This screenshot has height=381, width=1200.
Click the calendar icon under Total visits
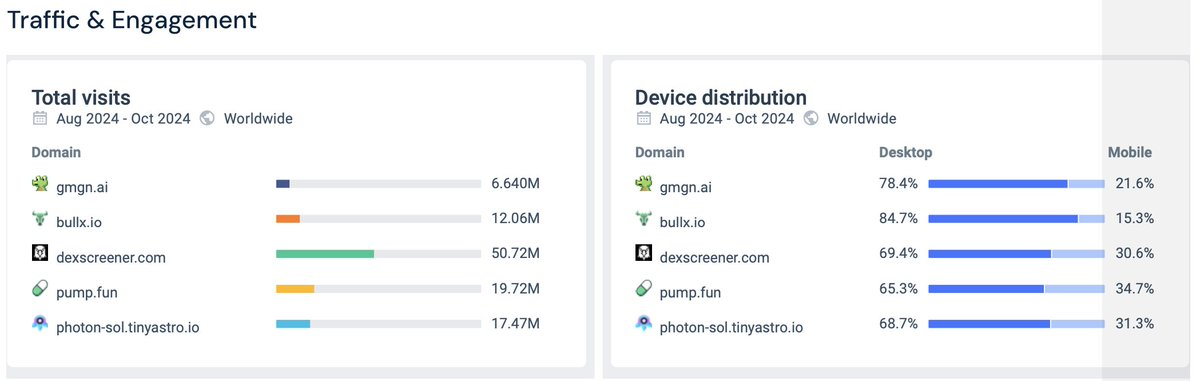coord(40,118)
